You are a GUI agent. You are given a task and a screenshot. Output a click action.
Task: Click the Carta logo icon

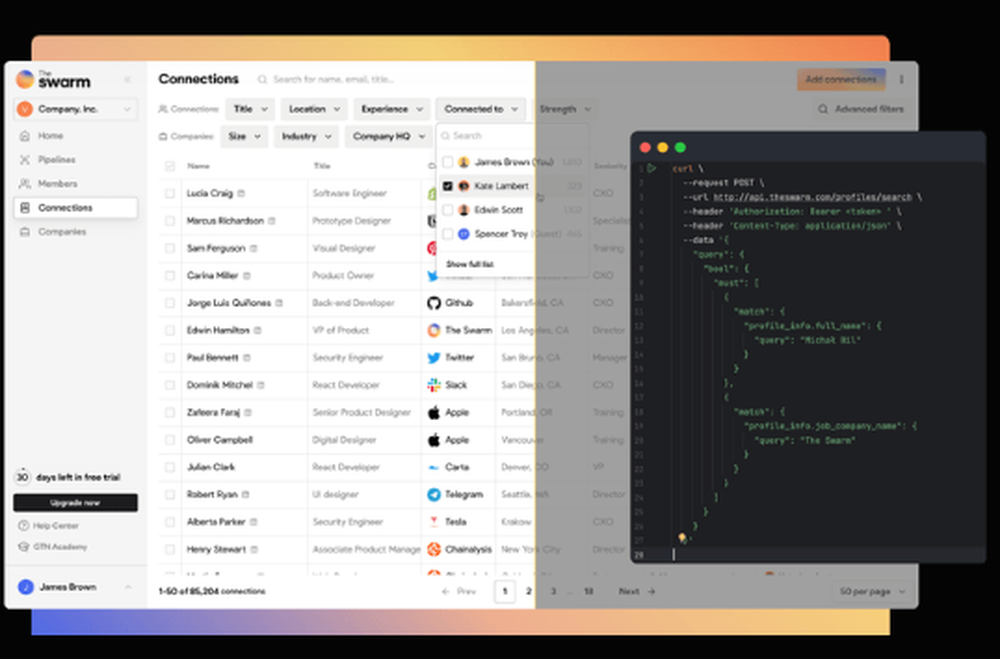434,468
